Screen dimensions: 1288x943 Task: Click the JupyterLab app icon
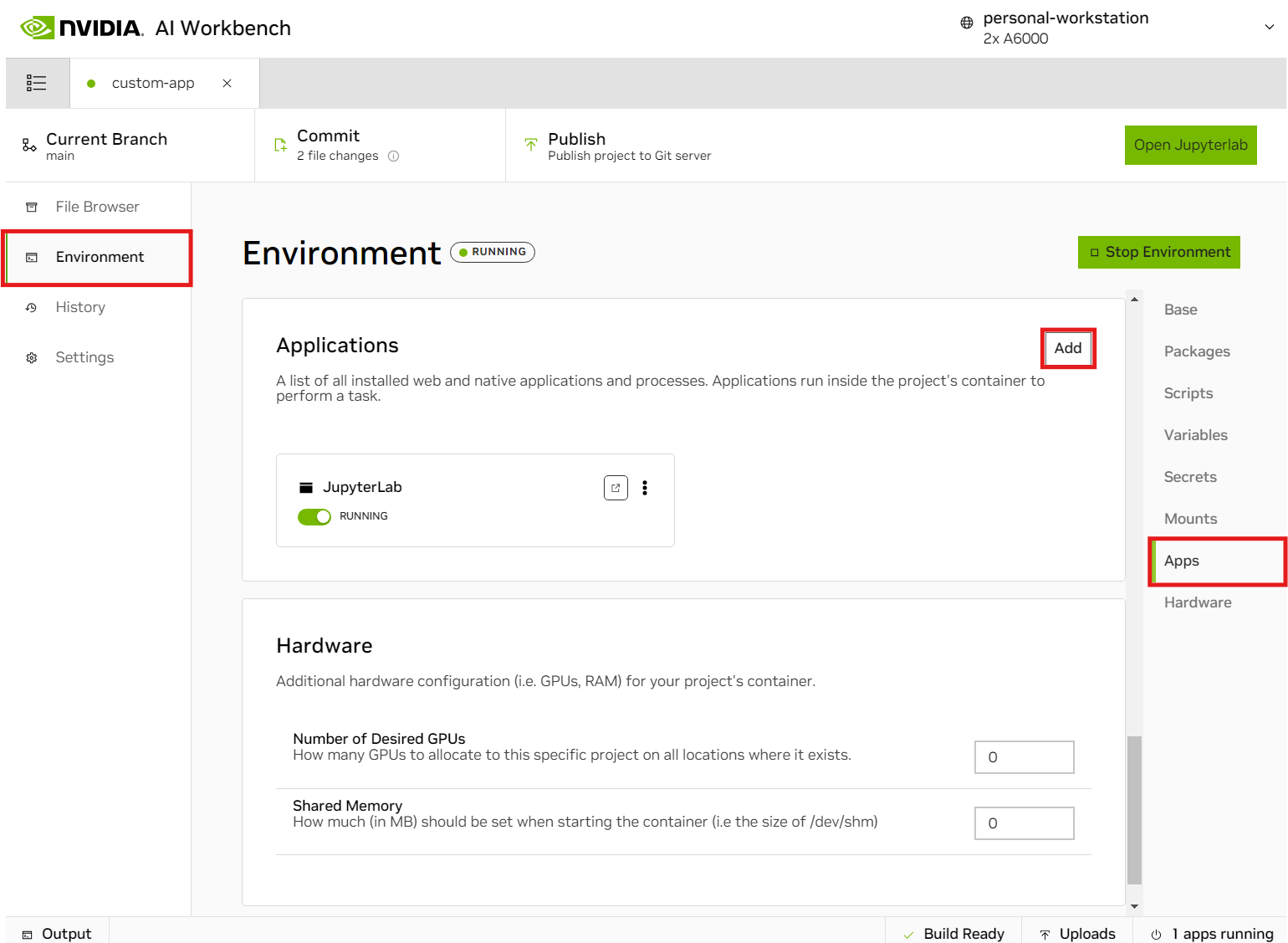(x=306, y=488)
